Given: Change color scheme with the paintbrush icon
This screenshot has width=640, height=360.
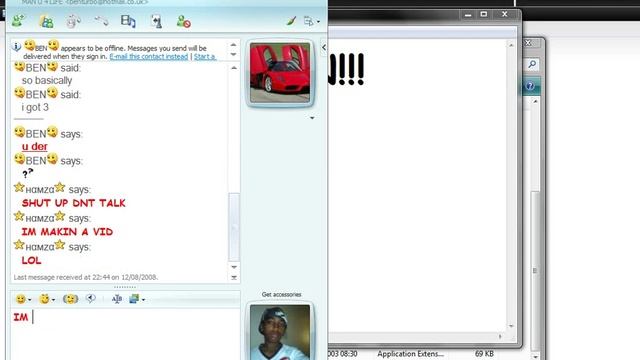Looking at the screenshot, I should (x=291, y=20).
